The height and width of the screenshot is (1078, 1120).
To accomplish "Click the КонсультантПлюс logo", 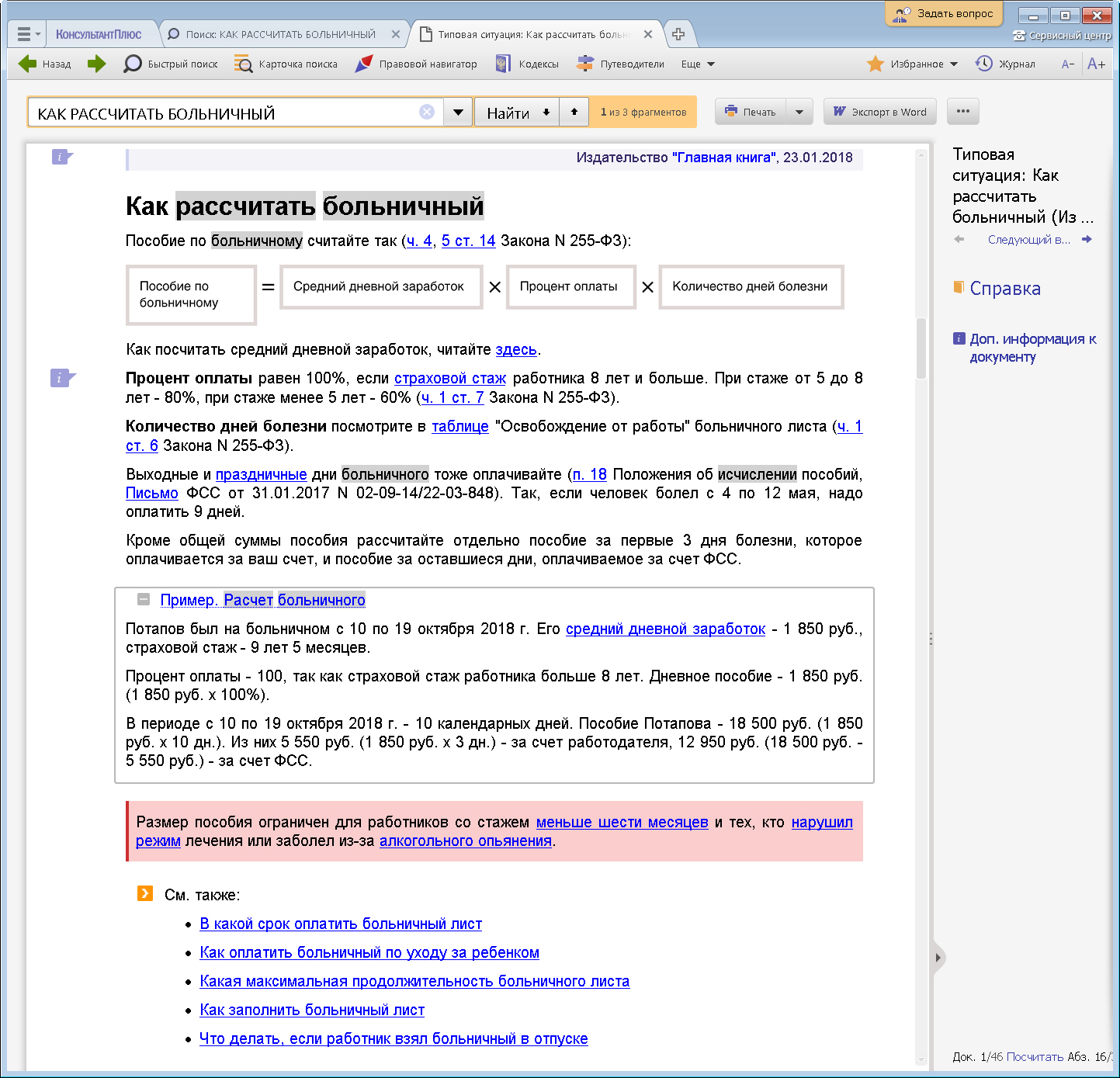I will click(x=99, y=34).
